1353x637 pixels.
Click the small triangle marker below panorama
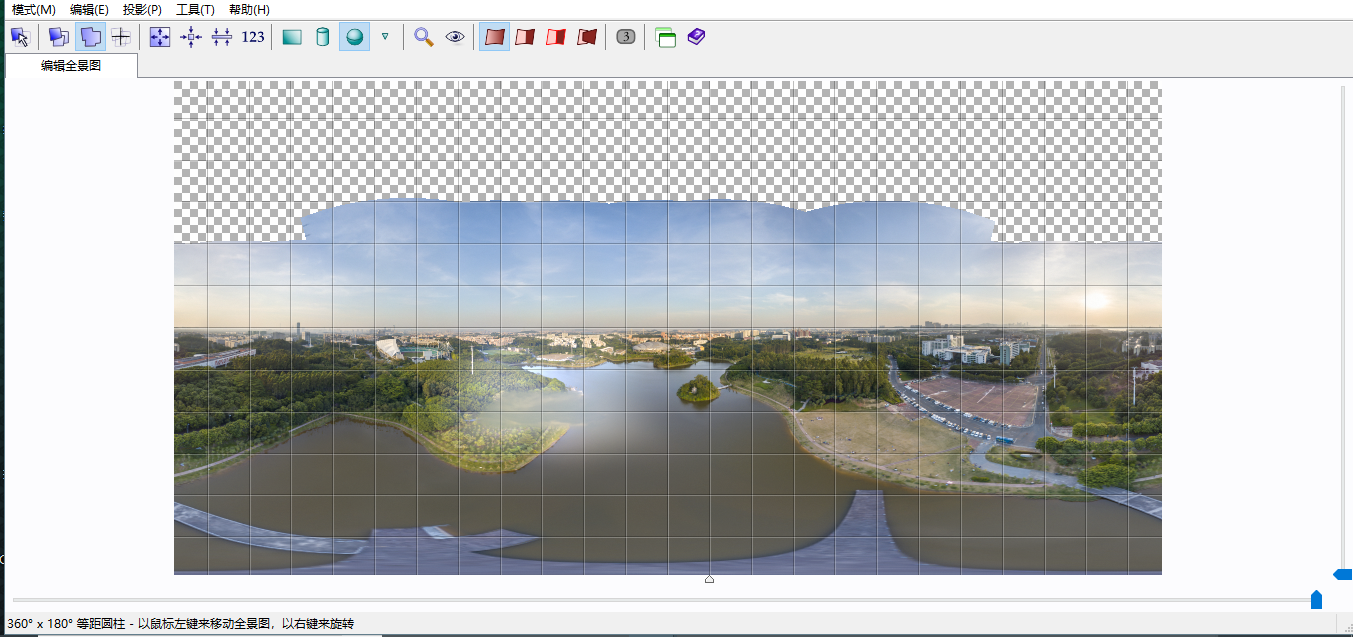pyautogui.click(x=709, y=579)
